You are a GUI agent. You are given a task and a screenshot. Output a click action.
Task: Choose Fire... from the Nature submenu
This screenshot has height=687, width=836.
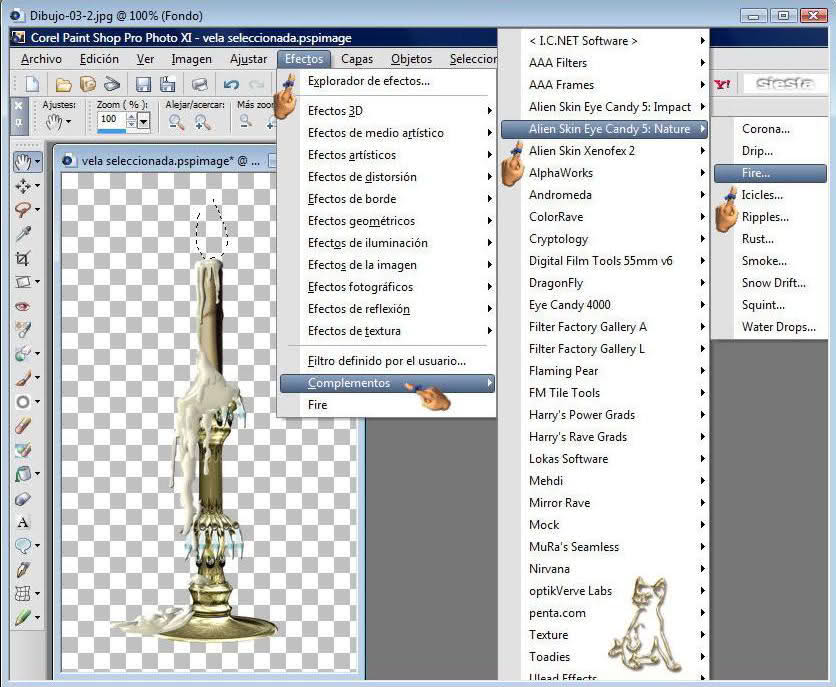pos(770,173)
